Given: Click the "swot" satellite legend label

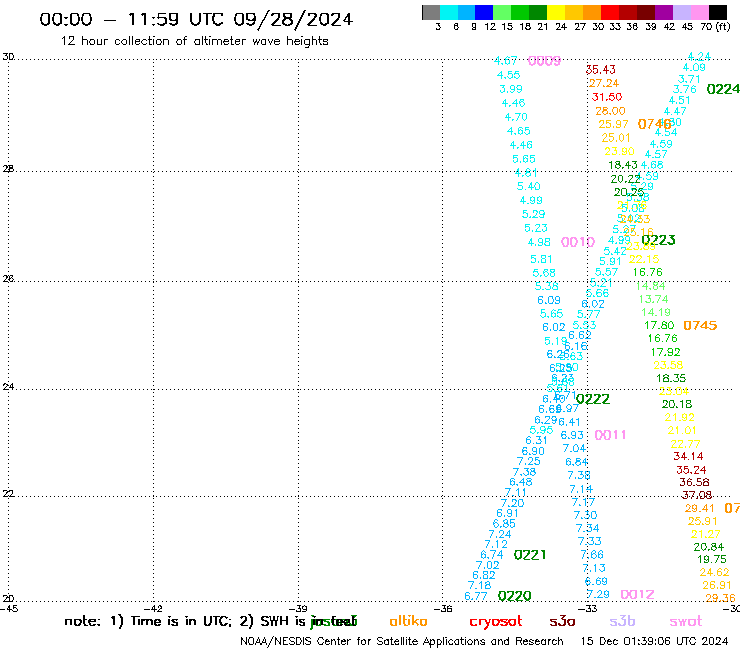Looking at the screenshot, I should (686, 621).
